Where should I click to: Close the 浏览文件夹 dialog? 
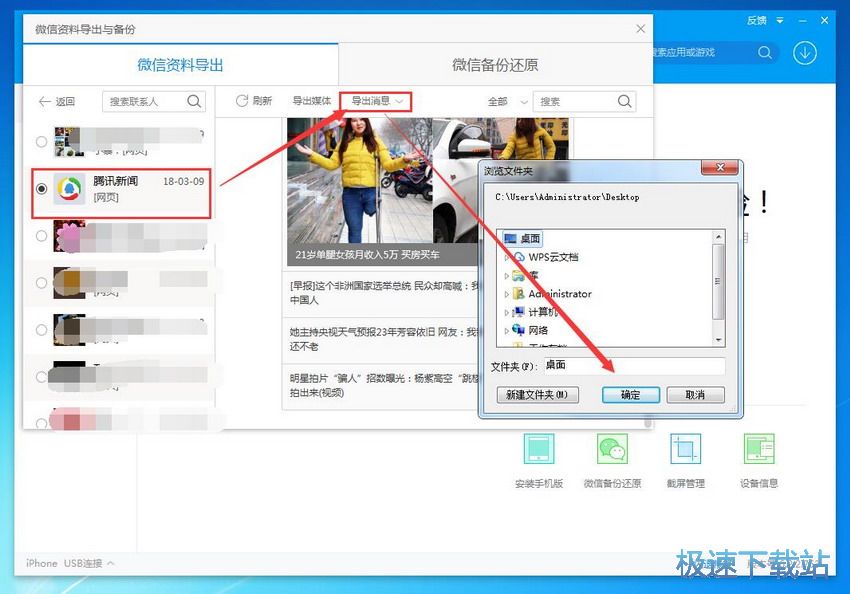pos(720,167)
